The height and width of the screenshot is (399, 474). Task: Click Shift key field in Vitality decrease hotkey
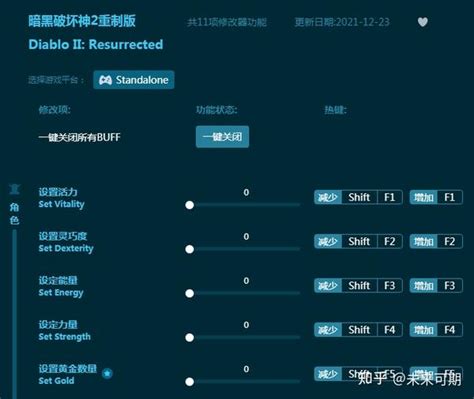click(359, 197)
